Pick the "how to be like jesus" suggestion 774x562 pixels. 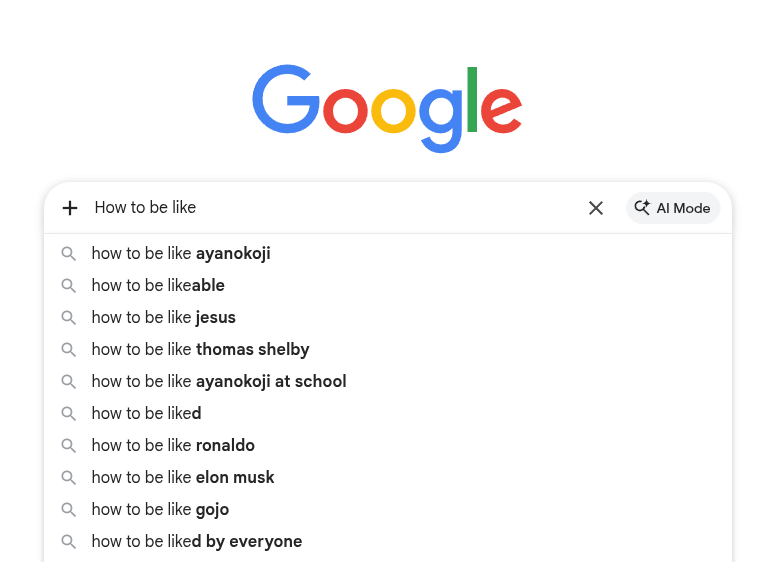pyautogui.click(x=387, y=318)
